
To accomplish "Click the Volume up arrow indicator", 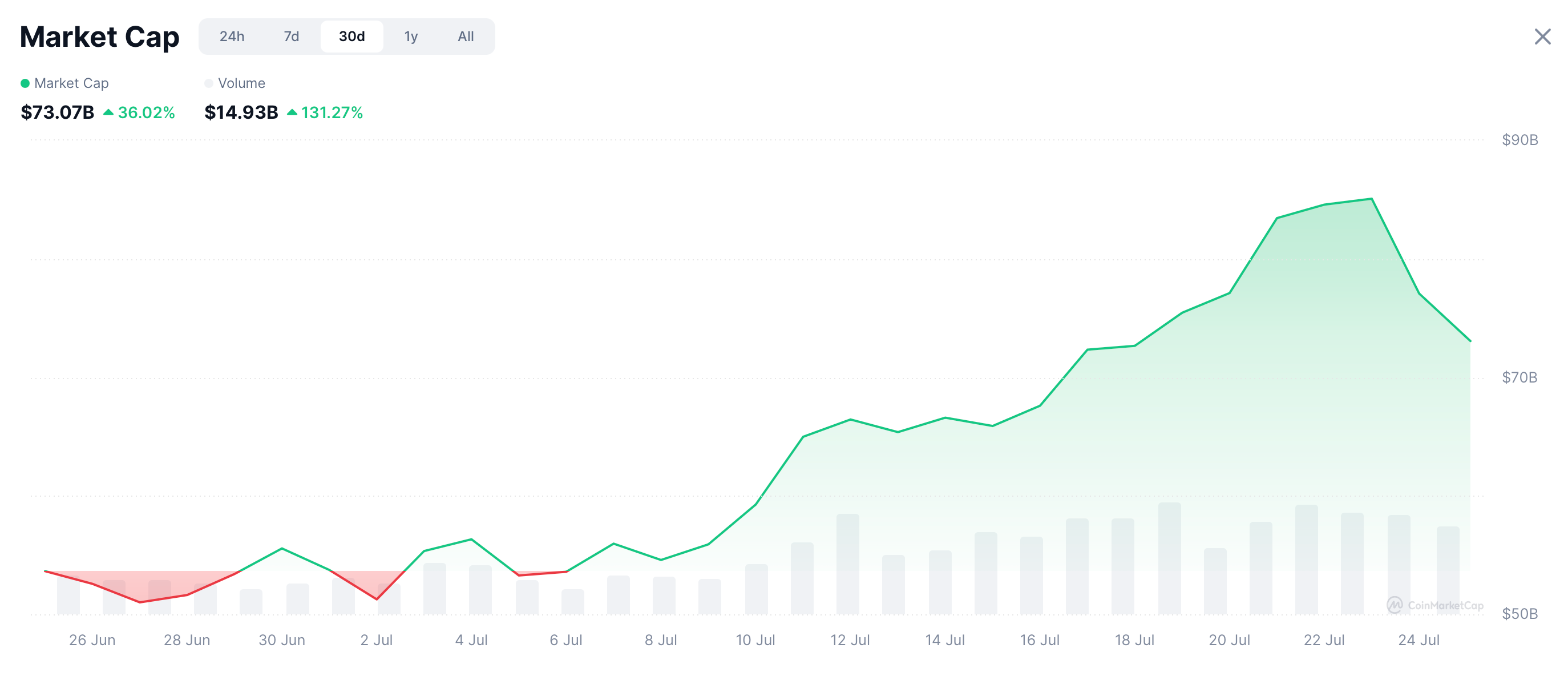I will click(x=292, y=112).
